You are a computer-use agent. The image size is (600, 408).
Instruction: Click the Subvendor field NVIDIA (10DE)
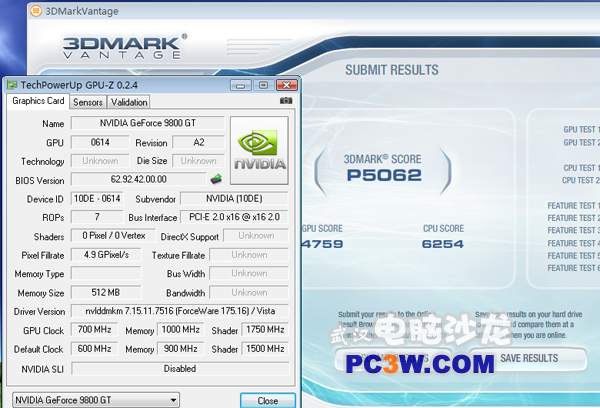coord(234,198)
